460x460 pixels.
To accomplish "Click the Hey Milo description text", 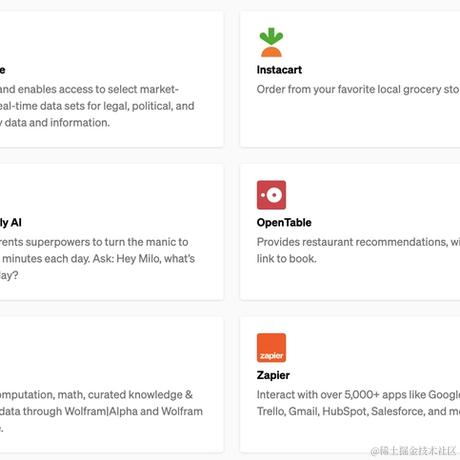I will [97, 259].
